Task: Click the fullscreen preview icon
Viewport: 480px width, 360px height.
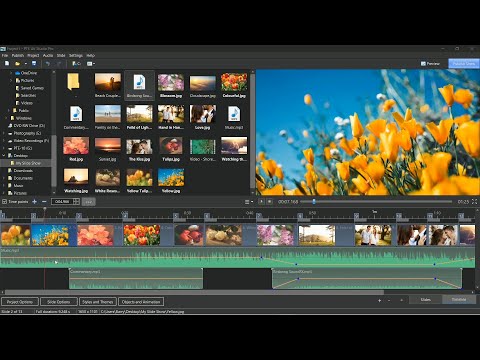Action: 474,202
